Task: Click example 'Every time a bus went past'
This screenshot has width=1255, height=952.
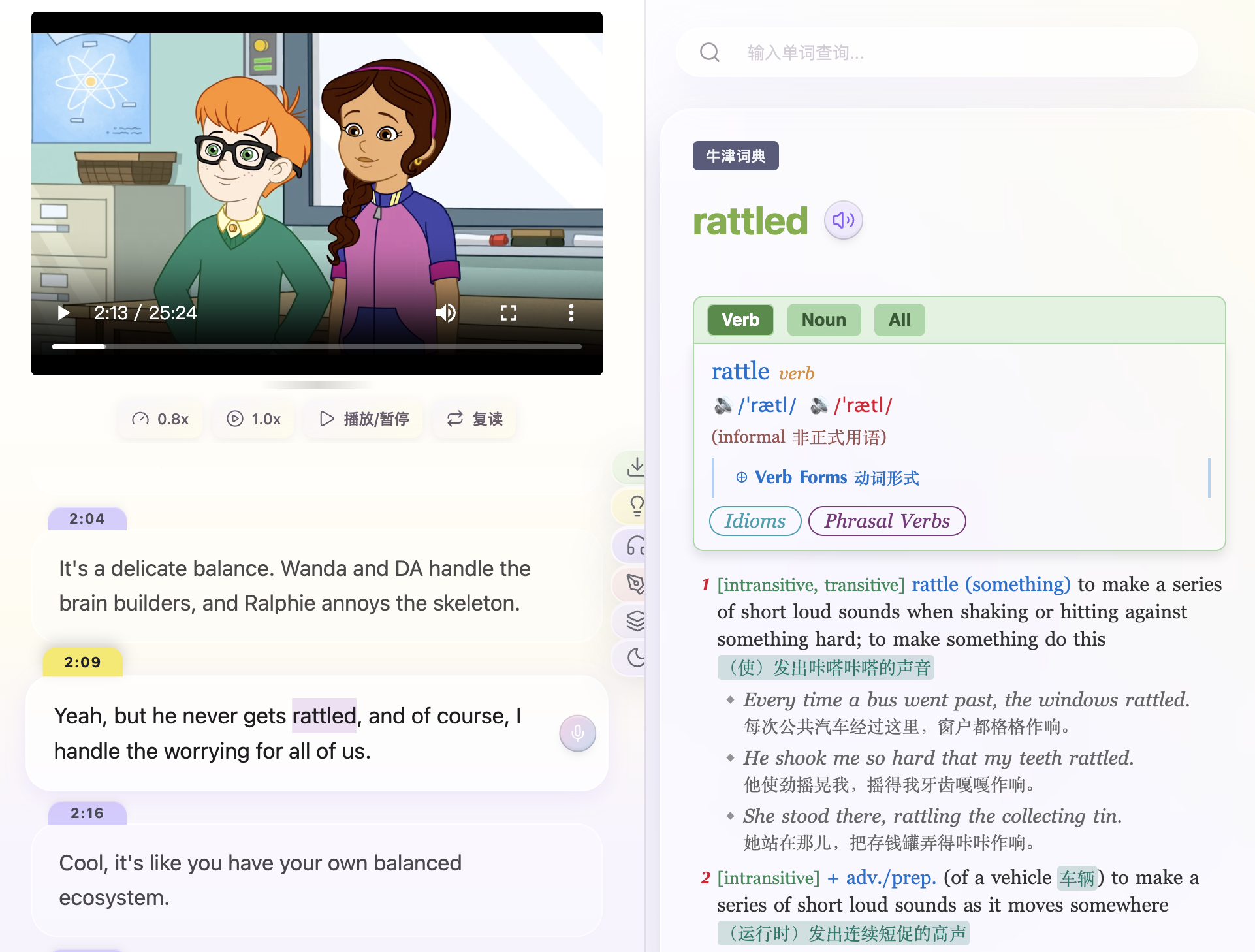Action: point(966,700)
